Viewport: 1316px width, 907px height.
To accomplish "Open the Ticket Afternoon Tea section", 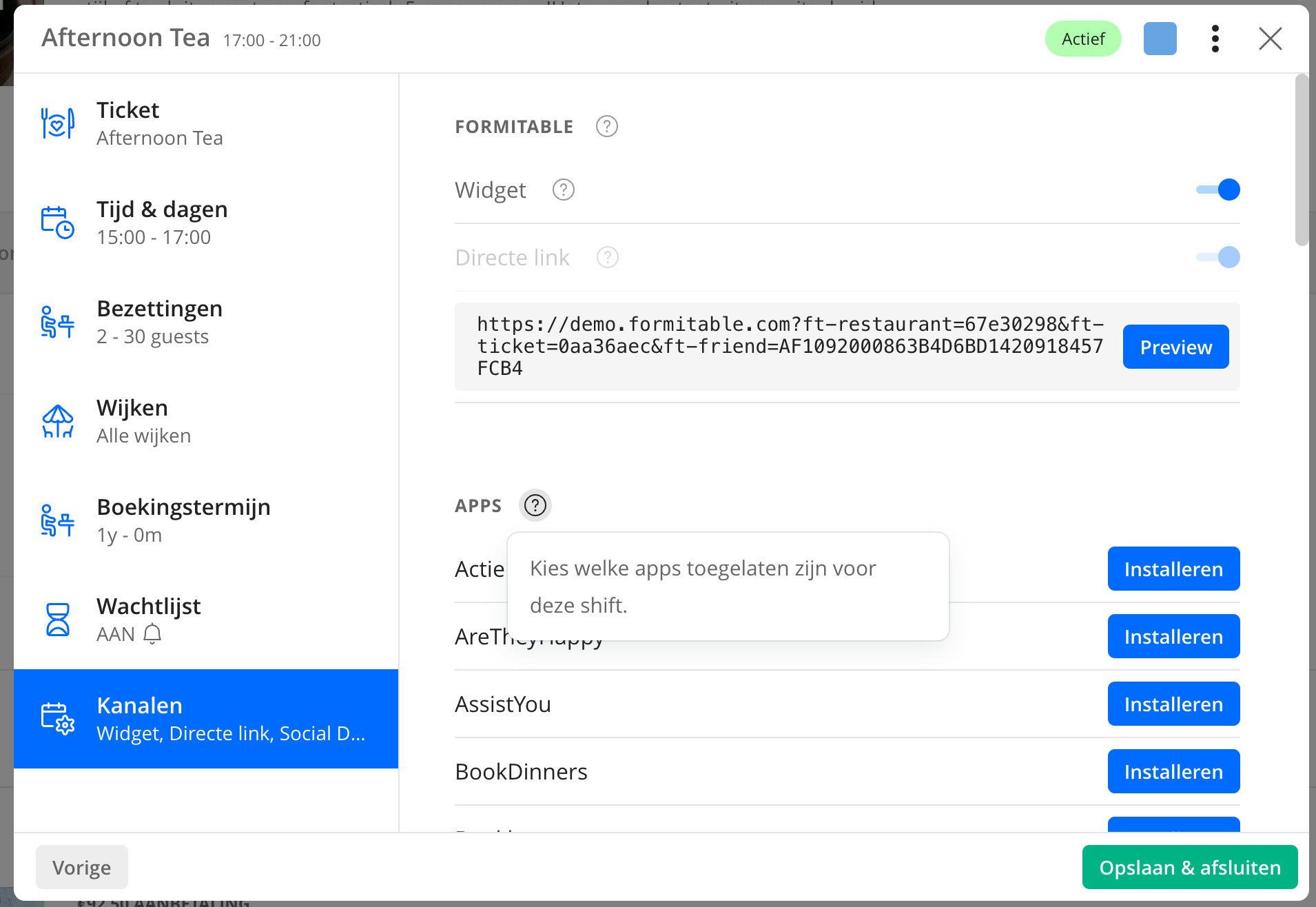I will 206,123.
